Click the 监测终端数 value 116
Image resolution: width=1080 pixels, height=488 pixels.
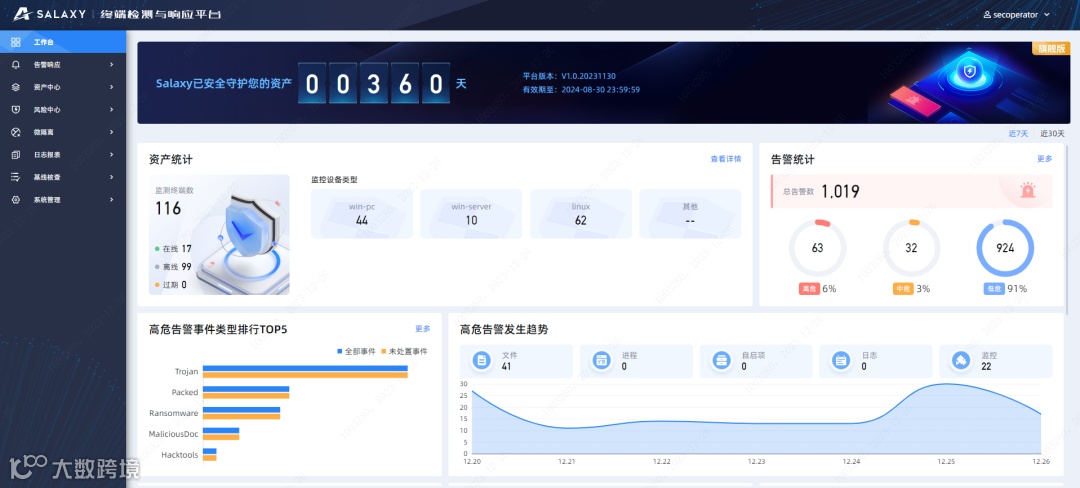(167, 209)
